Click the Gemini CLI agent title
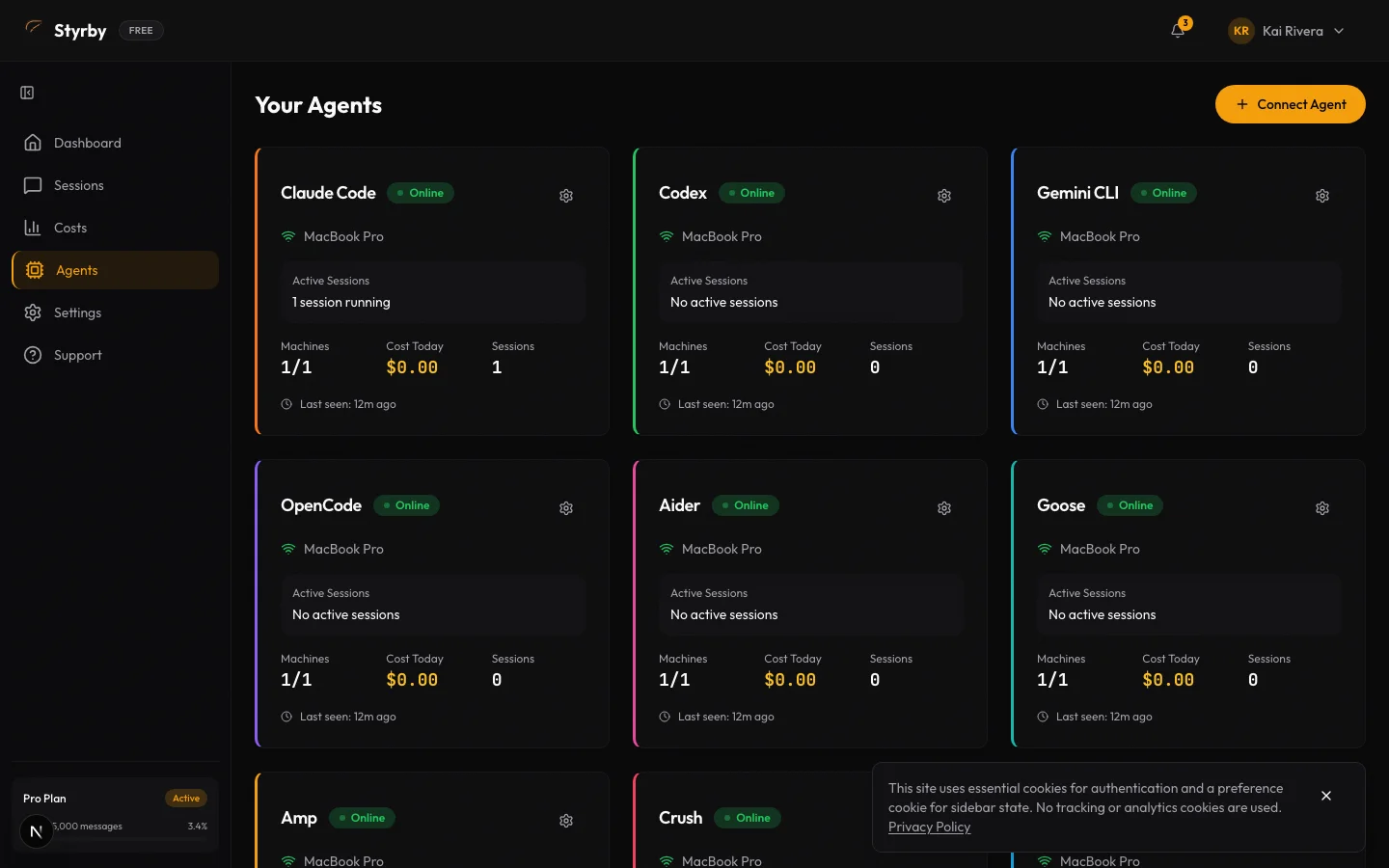 click(x=1077, y=193)
